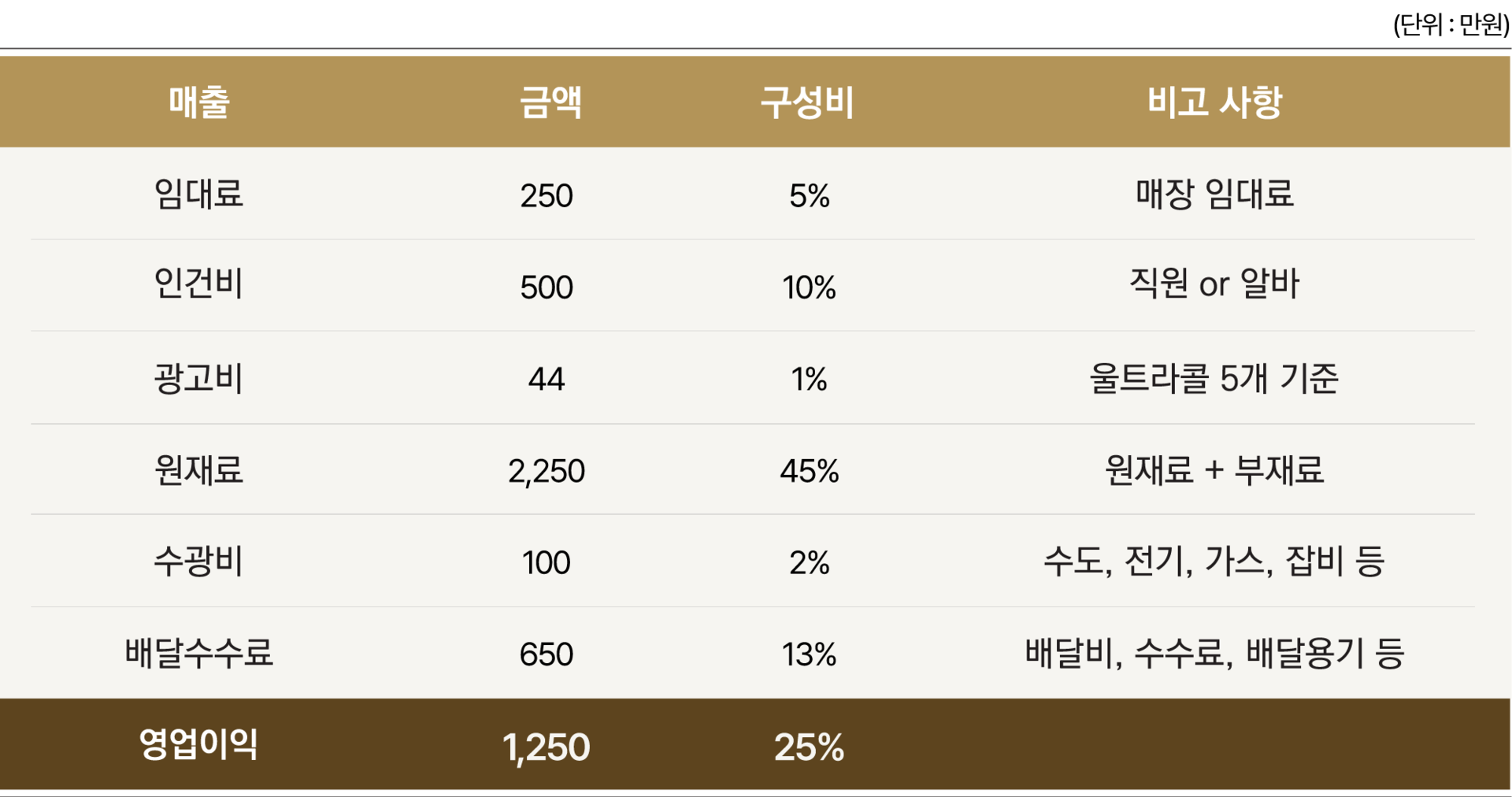Click the 25% total ratio cell
1512x797 pixels.
pos(810,747)
